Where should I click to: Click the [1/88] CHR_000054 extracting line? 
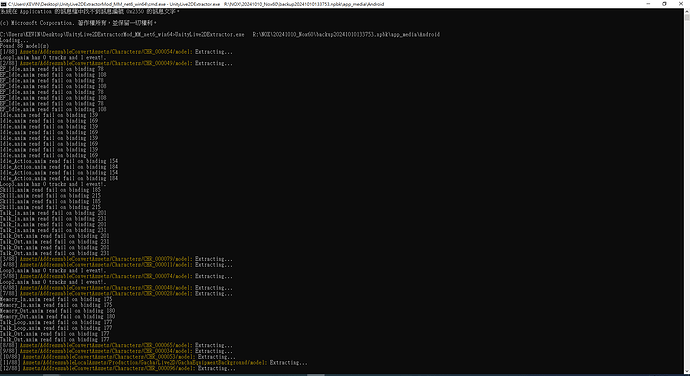(116, 52)
